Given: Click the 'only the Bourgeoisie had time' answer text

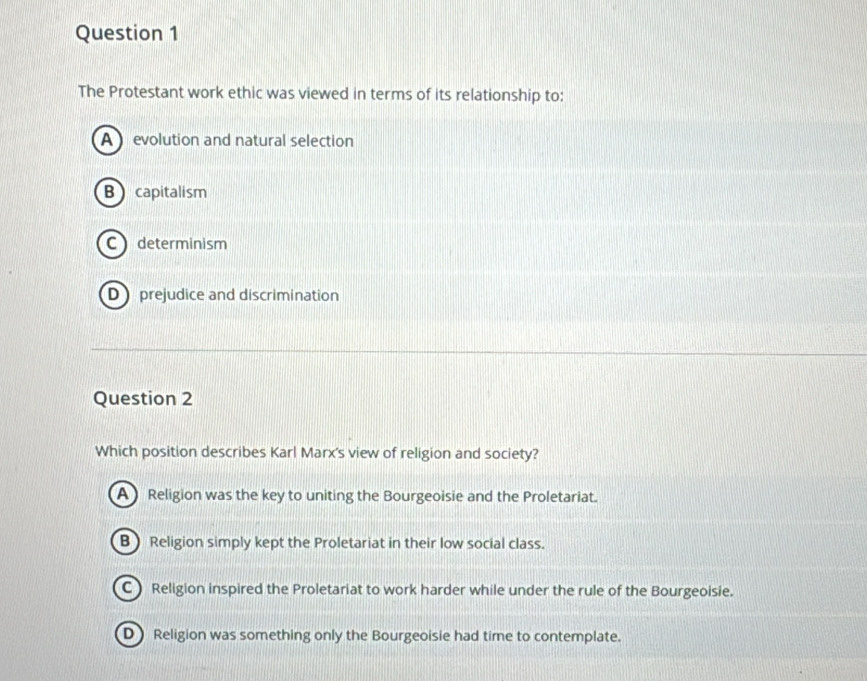Looking at the screenshot, I should click(388, 635).
